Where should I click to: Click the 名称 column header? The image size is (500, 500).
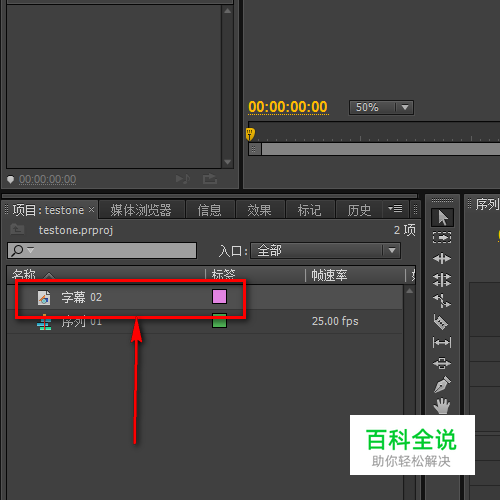tap(24, 275)
